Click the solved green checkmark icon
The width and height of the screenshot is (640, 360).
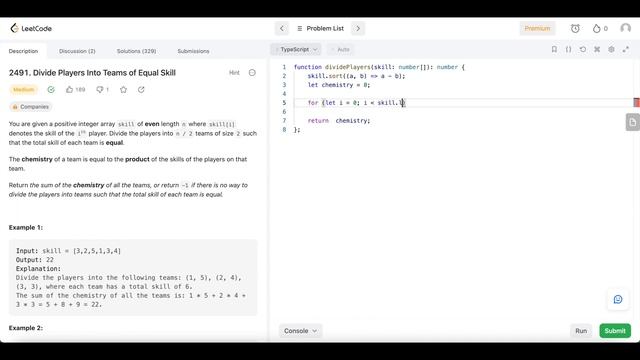51,89
